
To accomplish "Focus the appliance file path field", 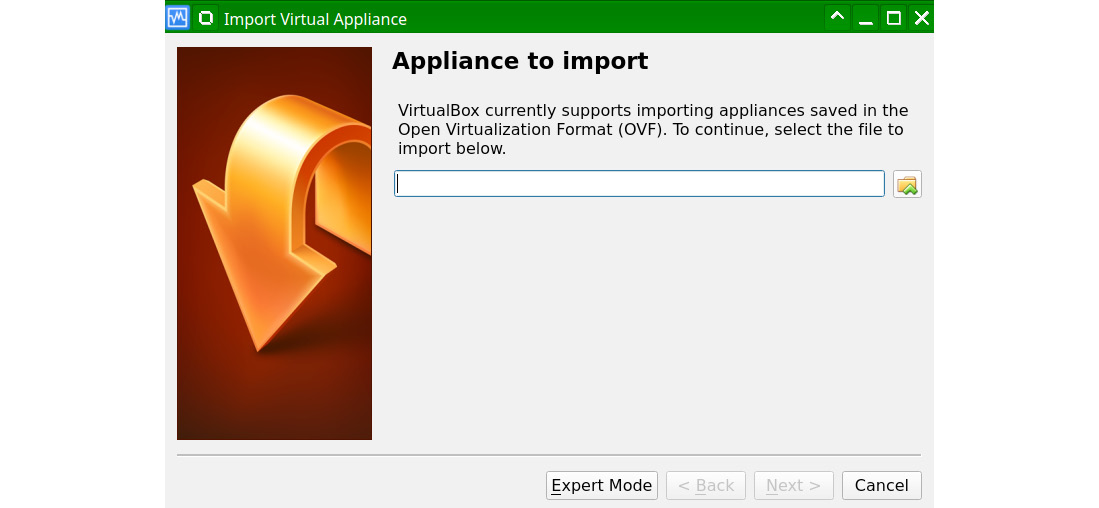I will click(x=639, y=184).
